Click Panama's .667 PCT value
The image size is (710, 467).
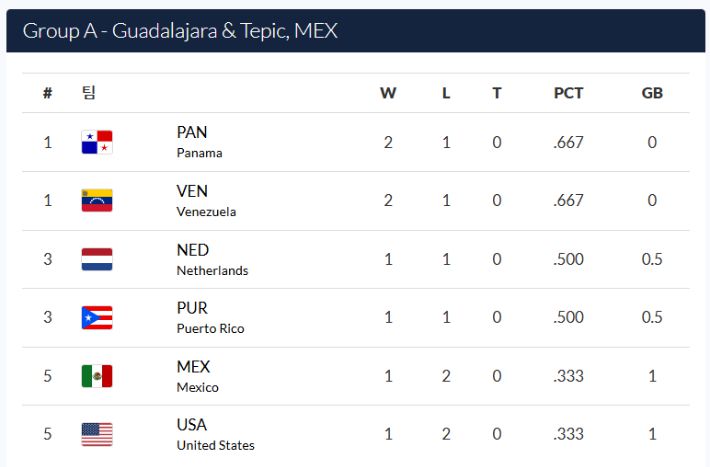(x=568, y=142)
